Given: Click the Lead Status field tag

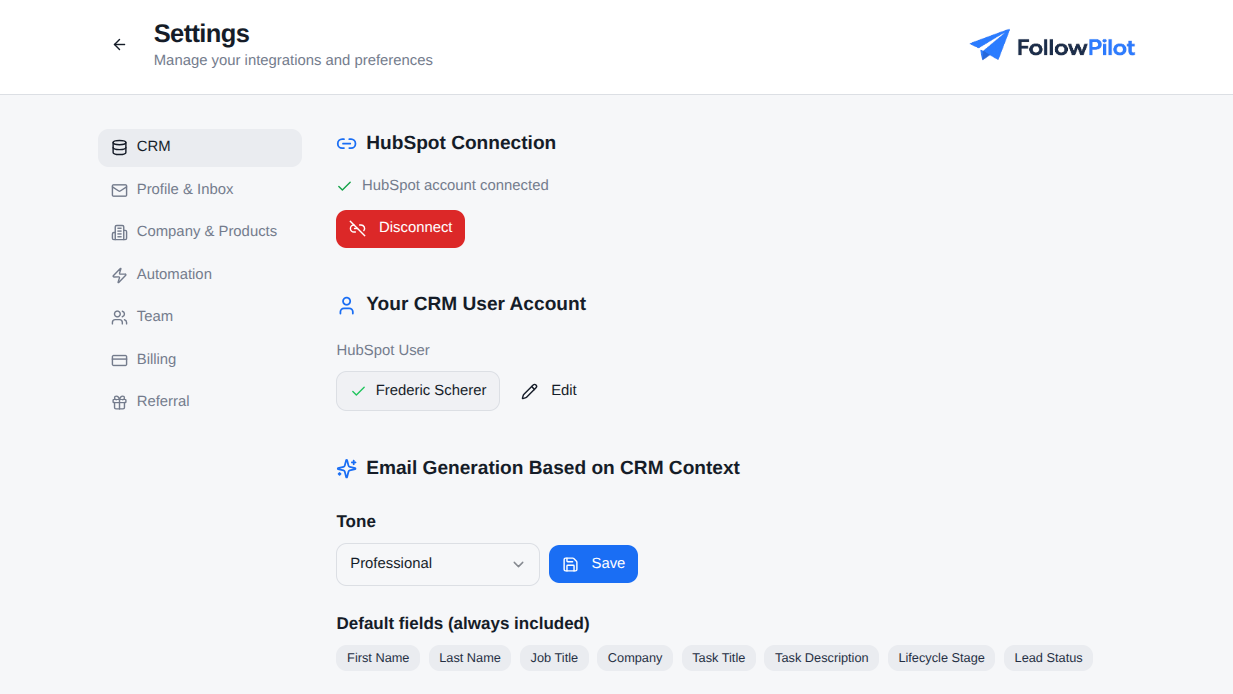Looking at the screenshot, I should tap(1048, 658).
